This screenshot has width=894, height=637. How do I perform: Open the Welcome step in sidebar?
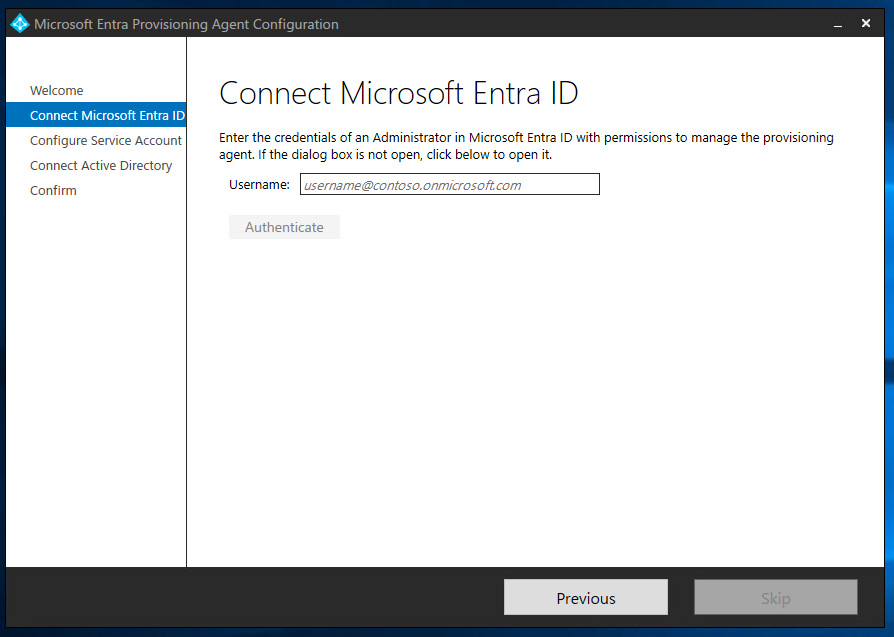[56, 90]
